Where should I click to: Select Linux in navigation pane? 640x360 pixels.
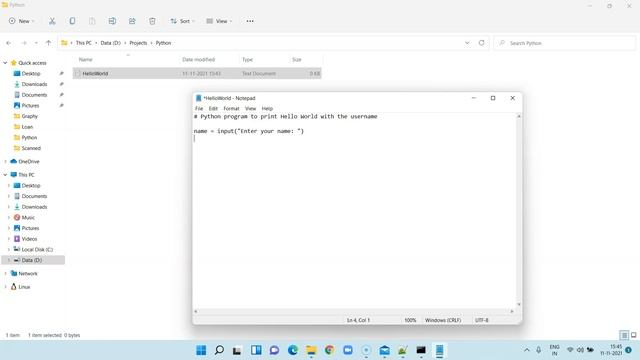coord(24,287)
